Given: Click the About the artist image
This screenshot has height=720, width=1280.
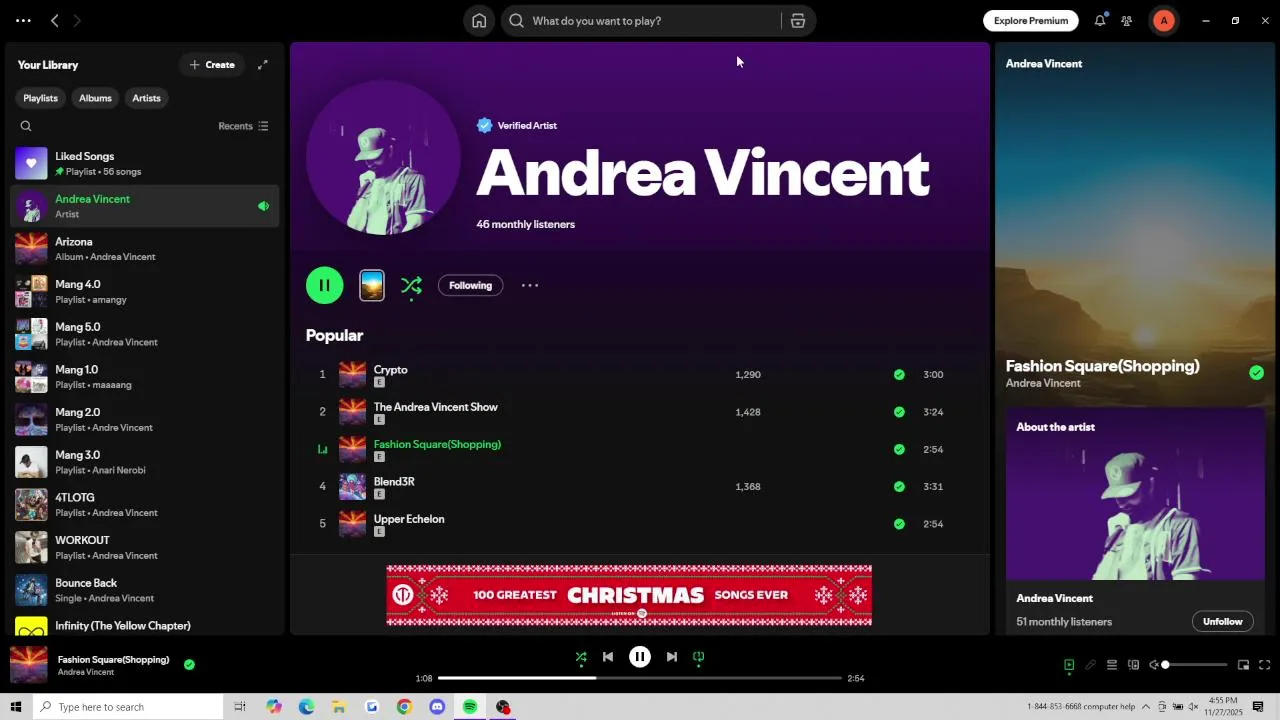Looking at the screenshot, I should (1135, 494).
